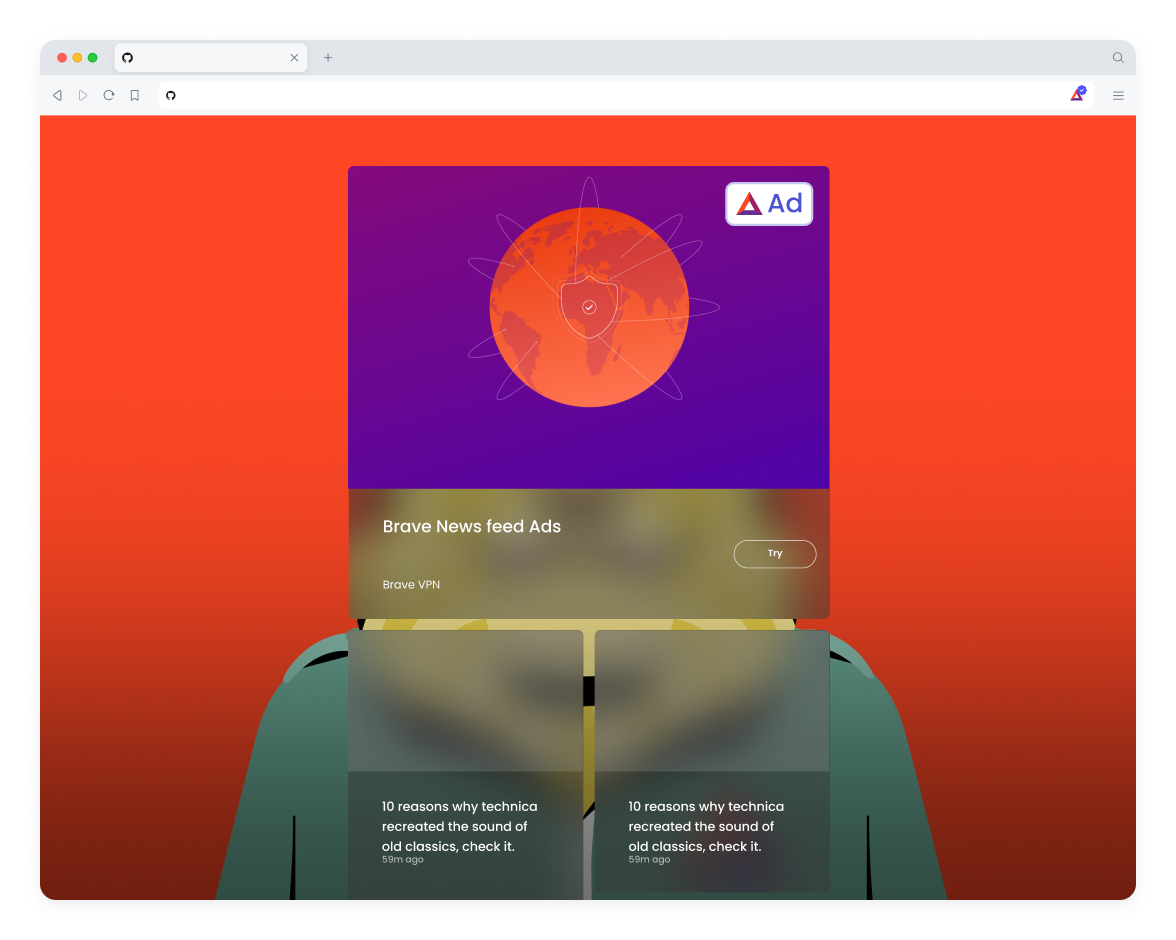The height and width of the screenshot is (940, 1176).
Task: Bookmark the page with bookmark icon
Action: pos(135,95)
